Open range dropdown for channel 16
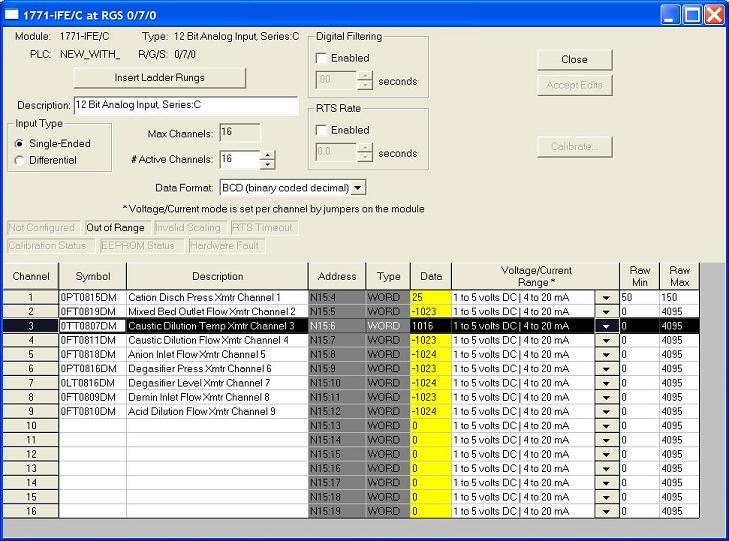The width and height of the screenshot is (729, 541). coord(606,512)
